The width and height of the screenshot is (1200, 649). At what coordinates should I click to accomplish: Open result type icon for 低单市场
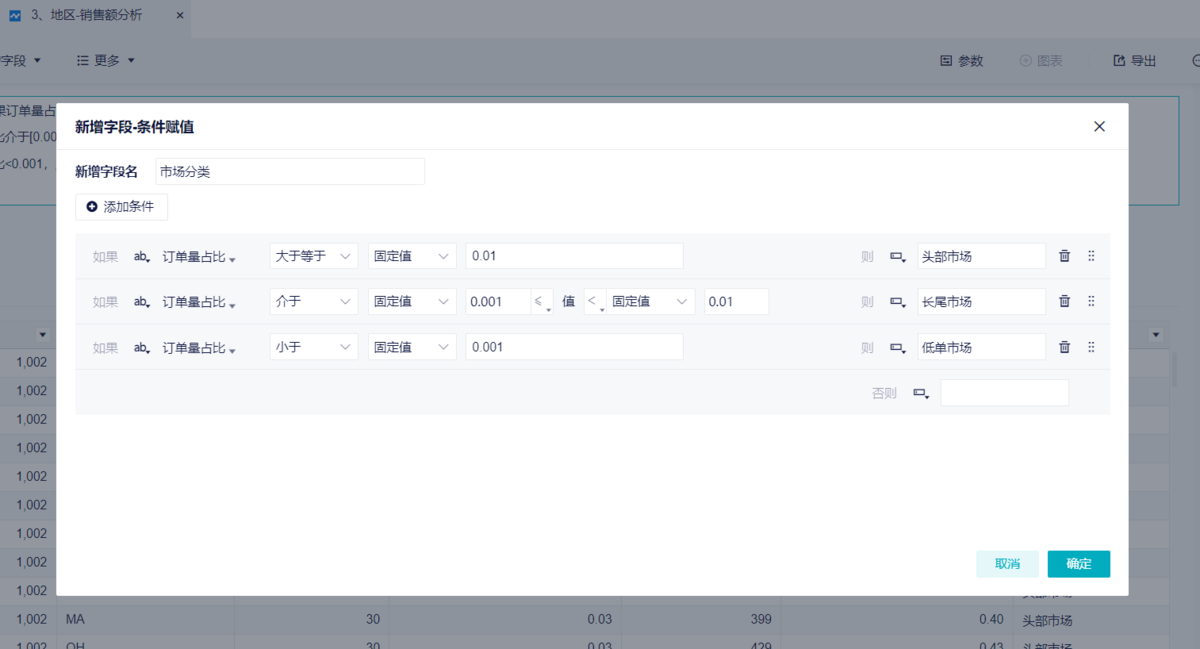[x=898, y=347]
